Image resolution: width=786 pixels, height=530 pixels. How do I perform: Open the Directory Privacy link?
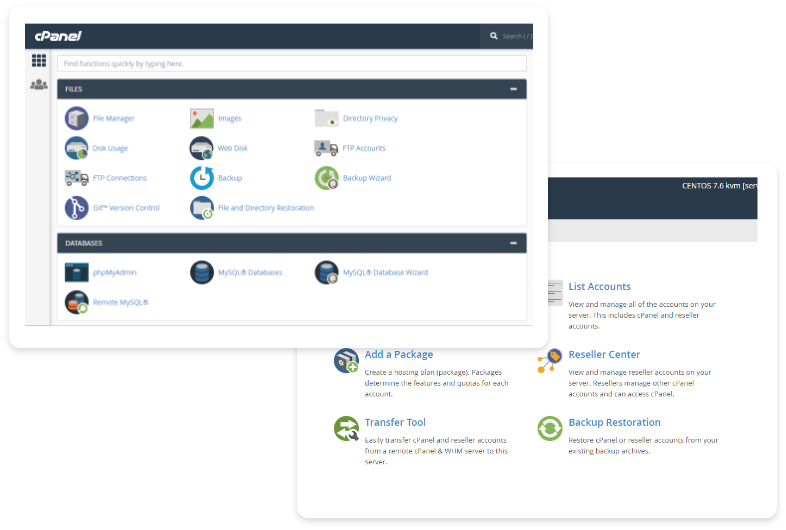point(370,118)
